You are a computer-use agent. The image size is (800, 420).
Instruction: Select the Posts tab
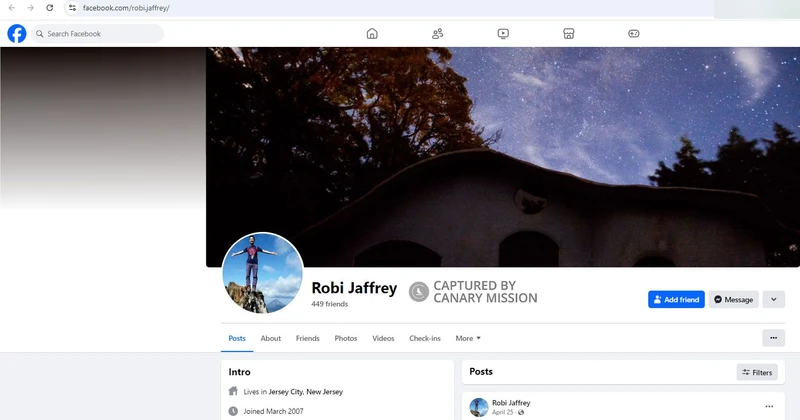point(237,338)
